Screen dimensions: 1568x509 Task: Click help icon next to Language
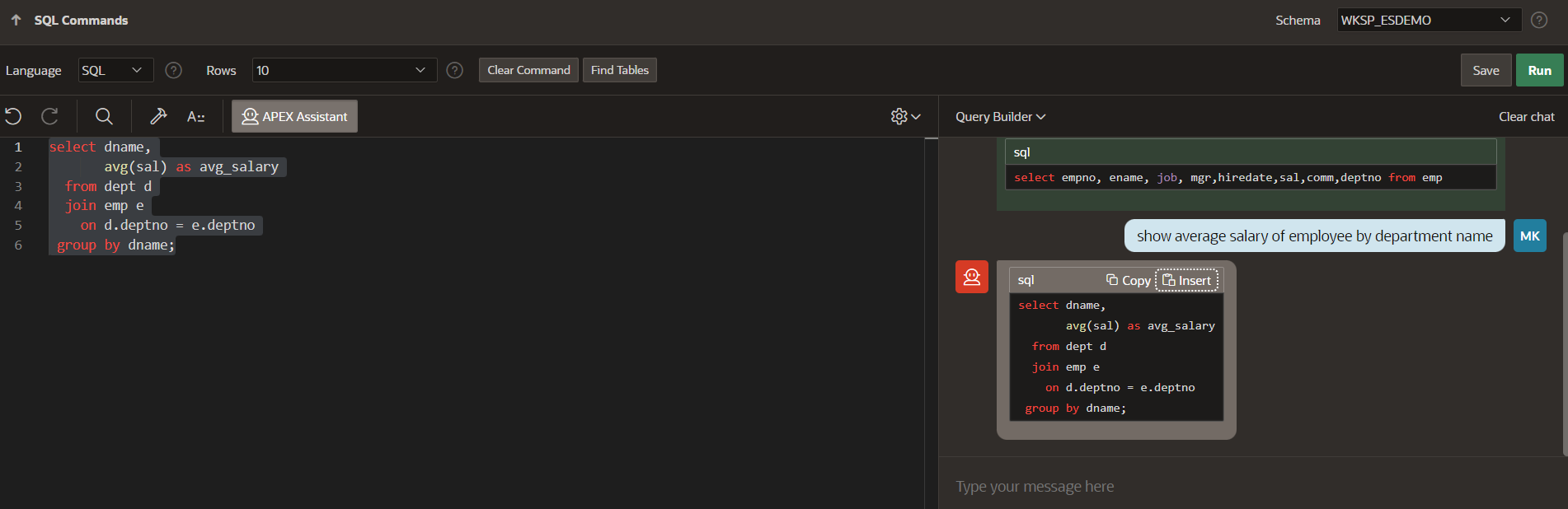[173, 70]
